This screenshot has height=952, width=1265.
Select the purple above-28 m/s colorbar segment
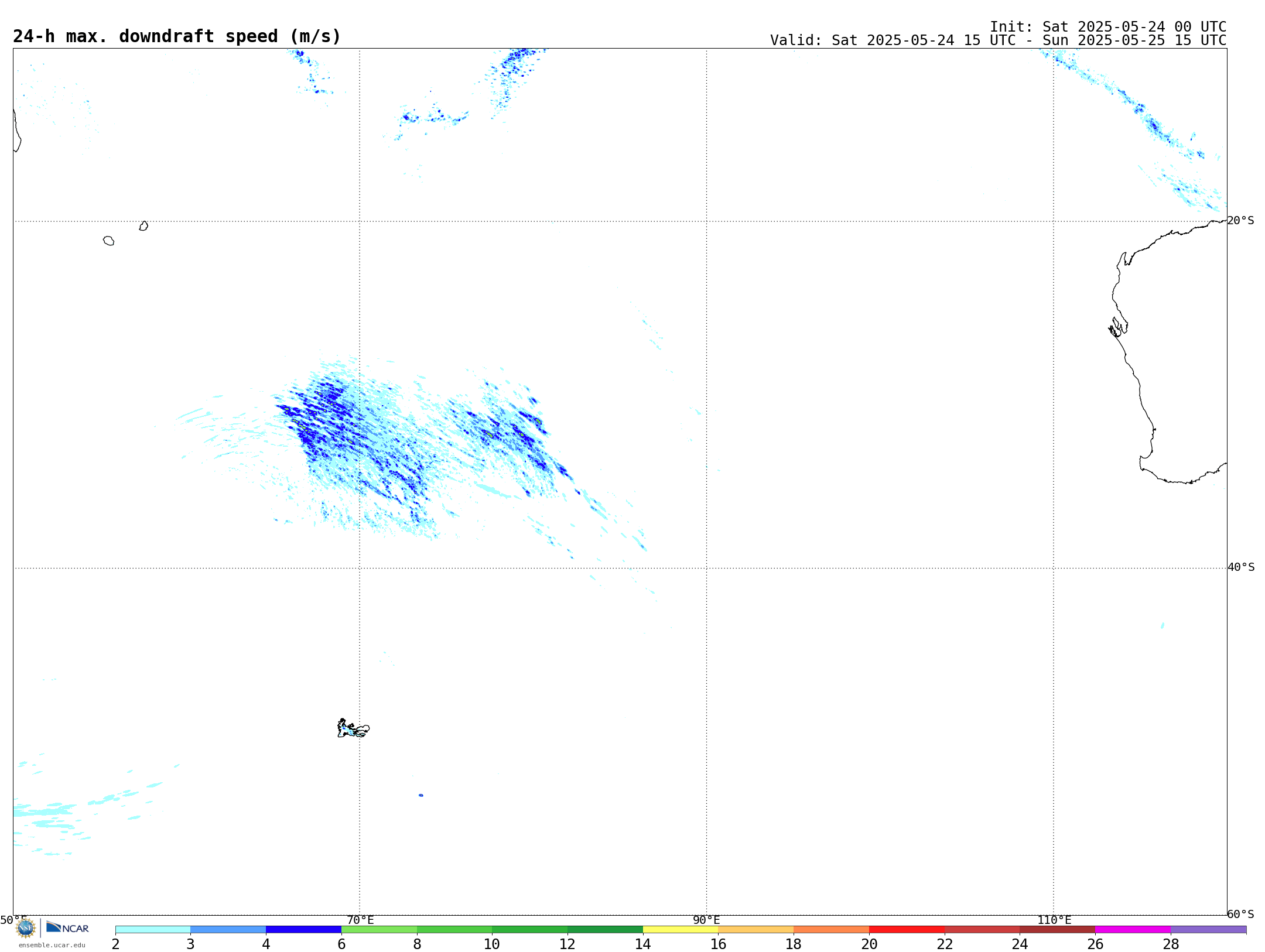[1209, 930]
